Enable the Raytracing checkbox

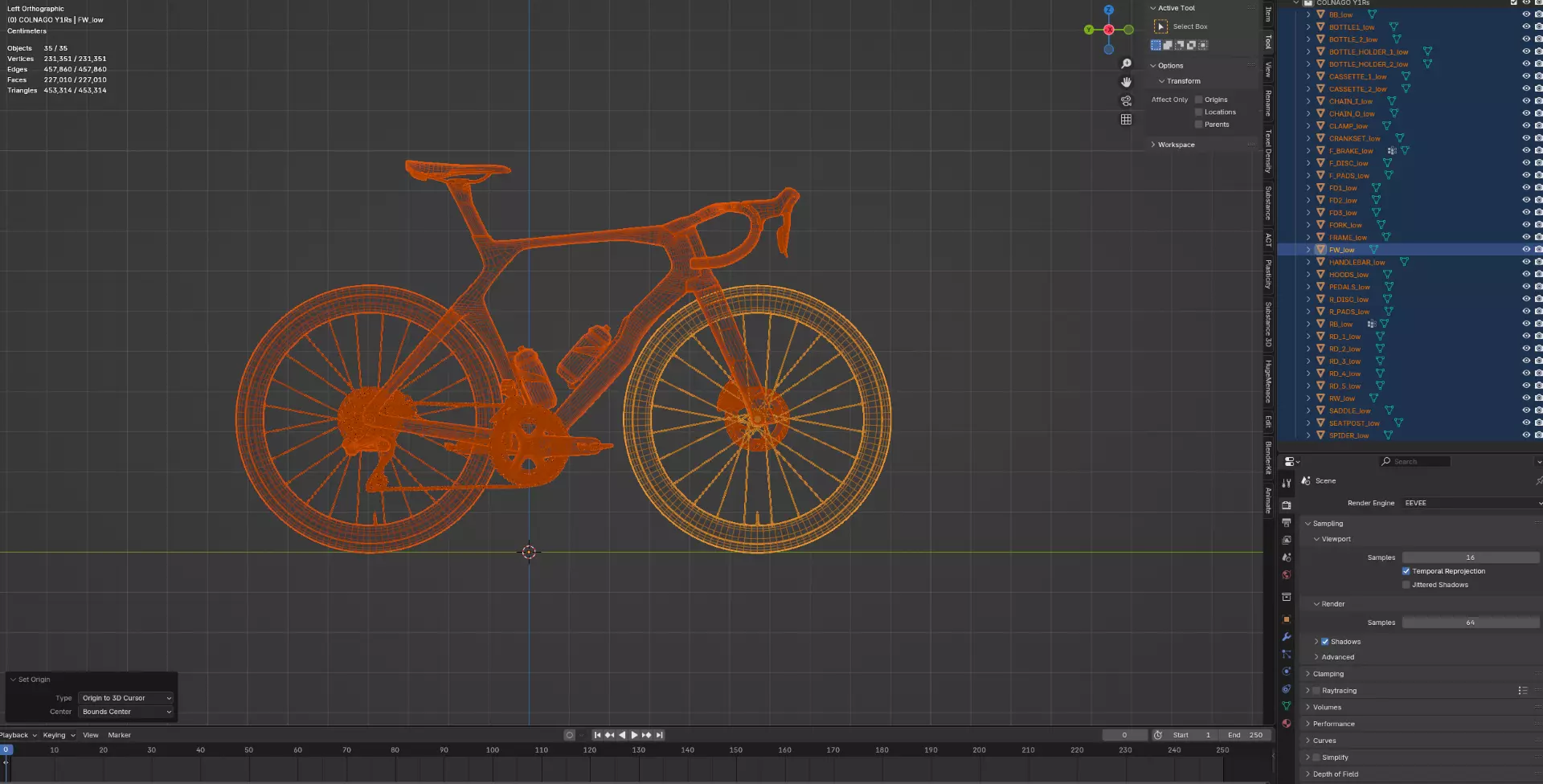point(1316,691)
